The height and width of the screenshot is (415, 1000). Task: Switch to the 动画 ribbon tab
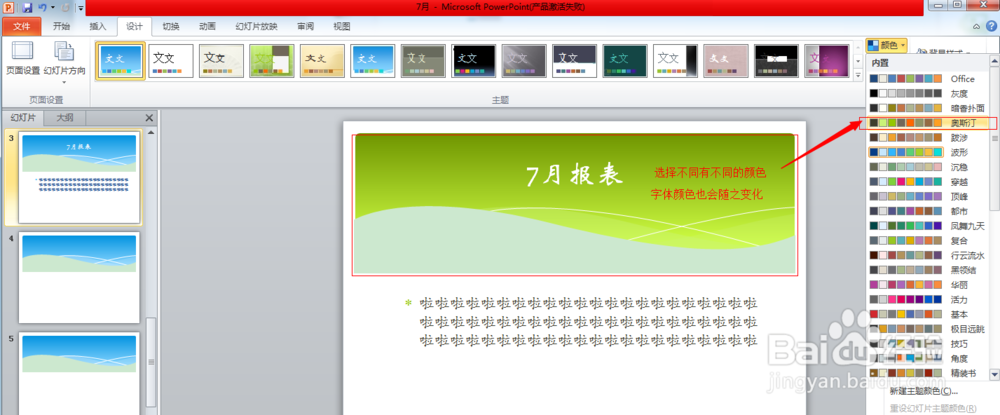point(207,27)
